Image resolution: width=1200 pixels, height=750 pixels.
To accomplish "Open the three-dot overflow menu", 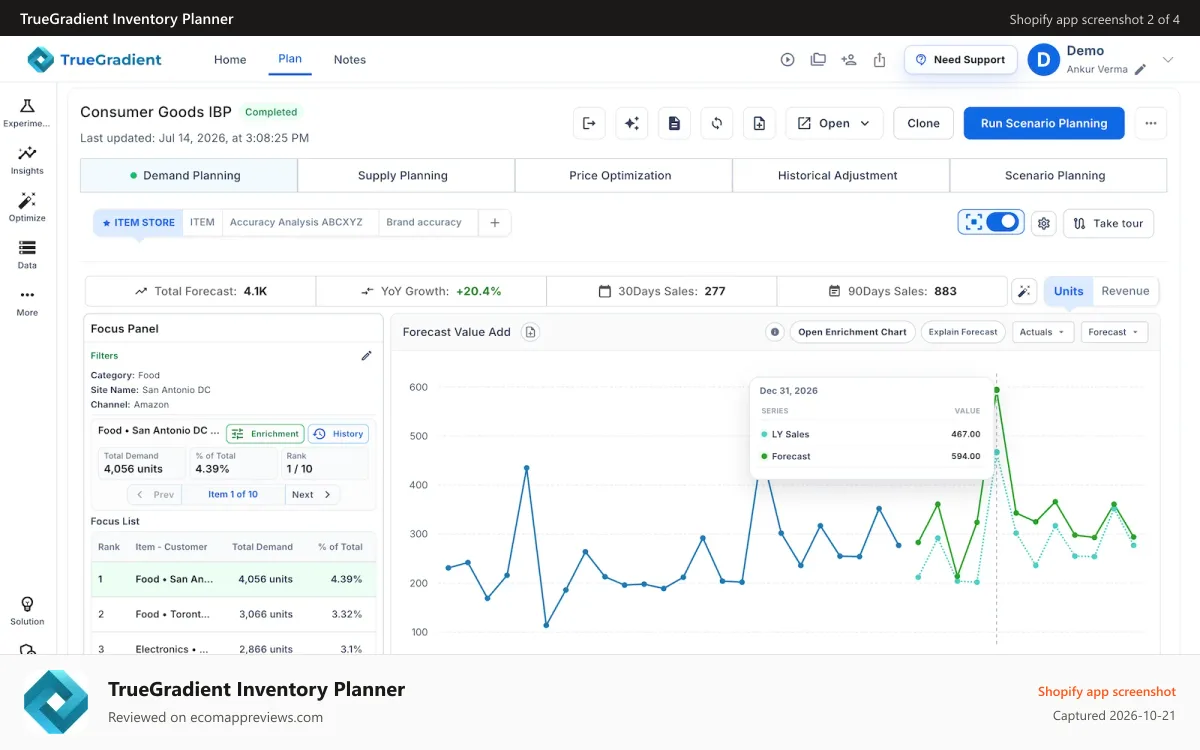I will (x=1151, y=123).
